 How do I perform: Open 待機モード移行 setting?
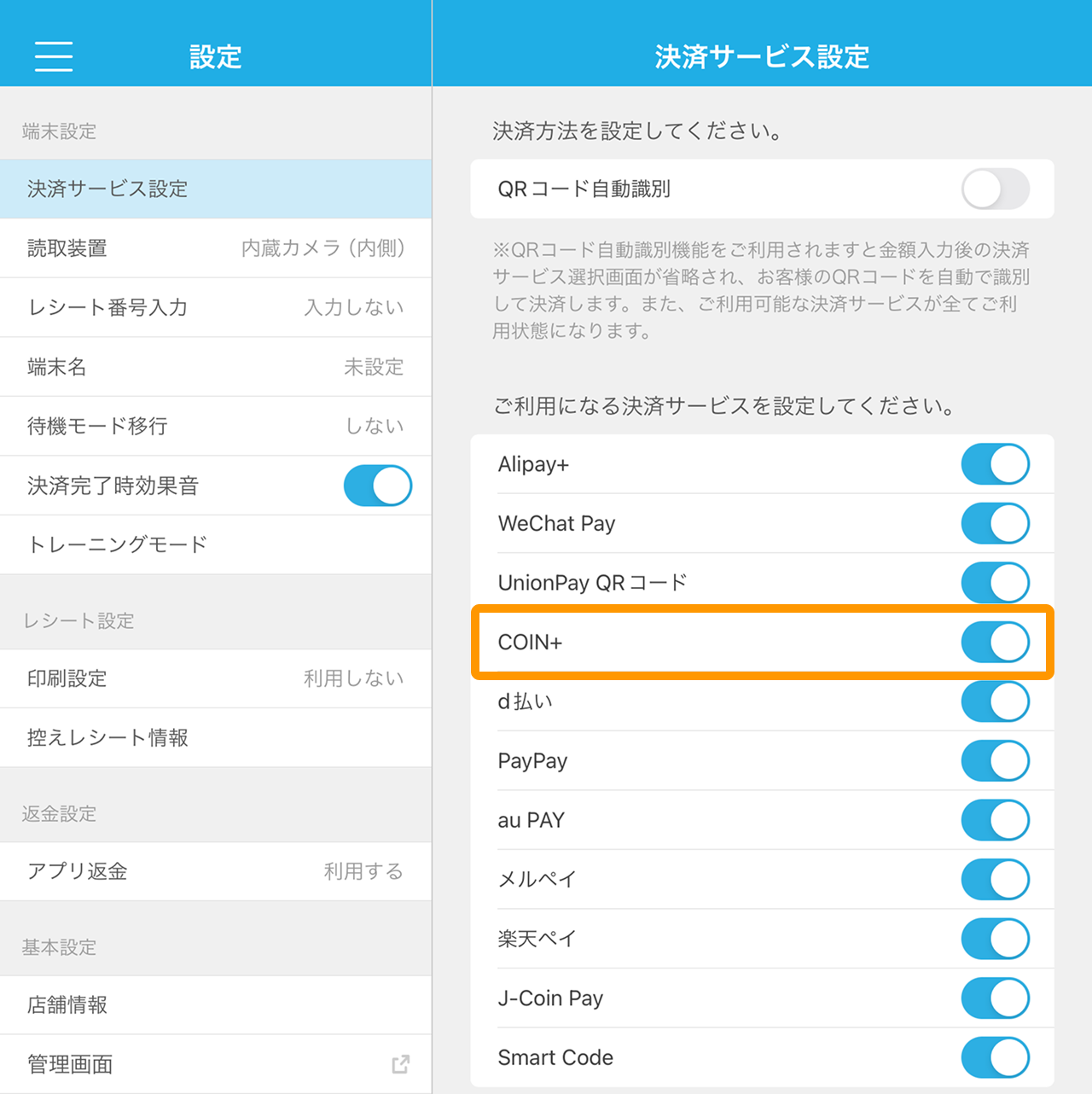click(x=215, y=426)
